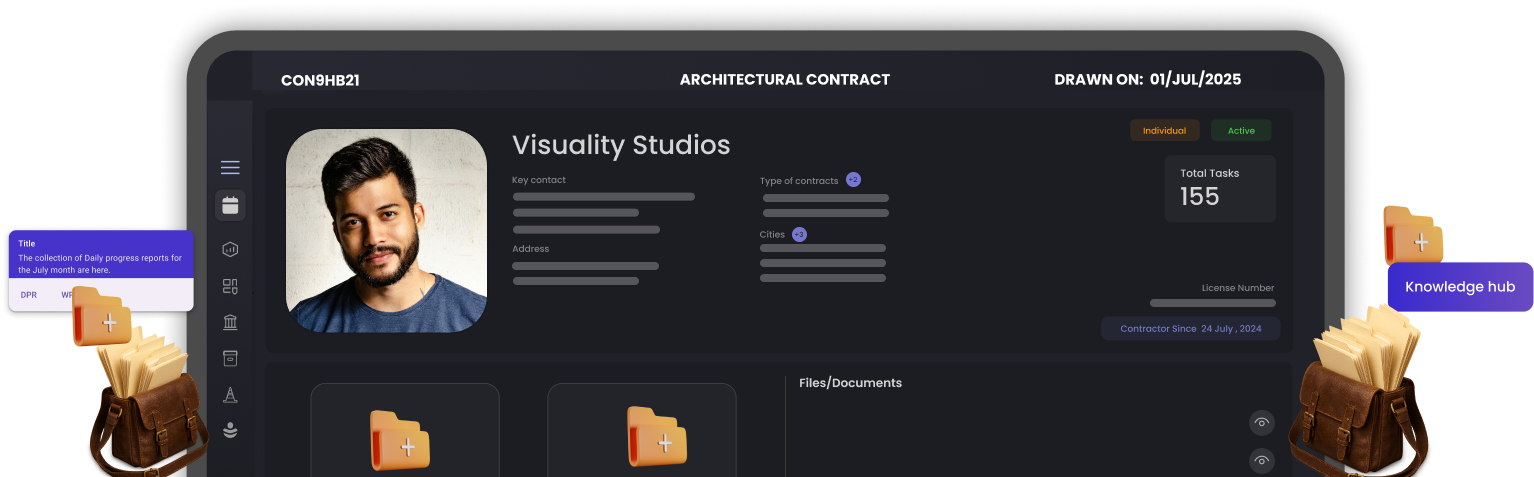
Task: Click the Visuality Studios heading
Action: point(621,145)
